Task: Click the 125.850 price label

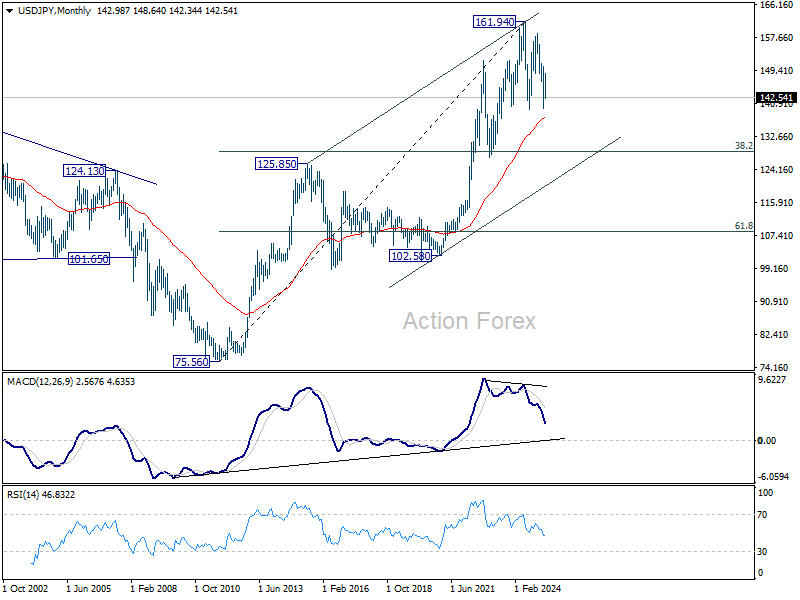Action: [277, 164]
